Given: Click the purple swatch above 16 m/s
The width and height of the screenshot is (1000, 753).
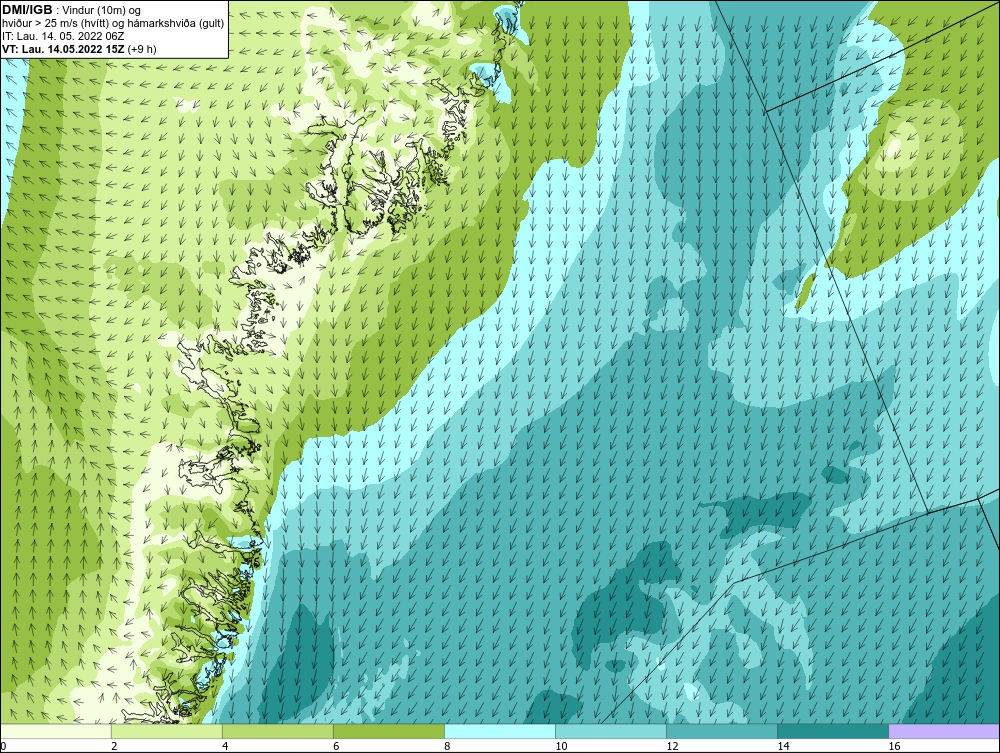Looking at the screenshot, I should click(x=944, y=731).
